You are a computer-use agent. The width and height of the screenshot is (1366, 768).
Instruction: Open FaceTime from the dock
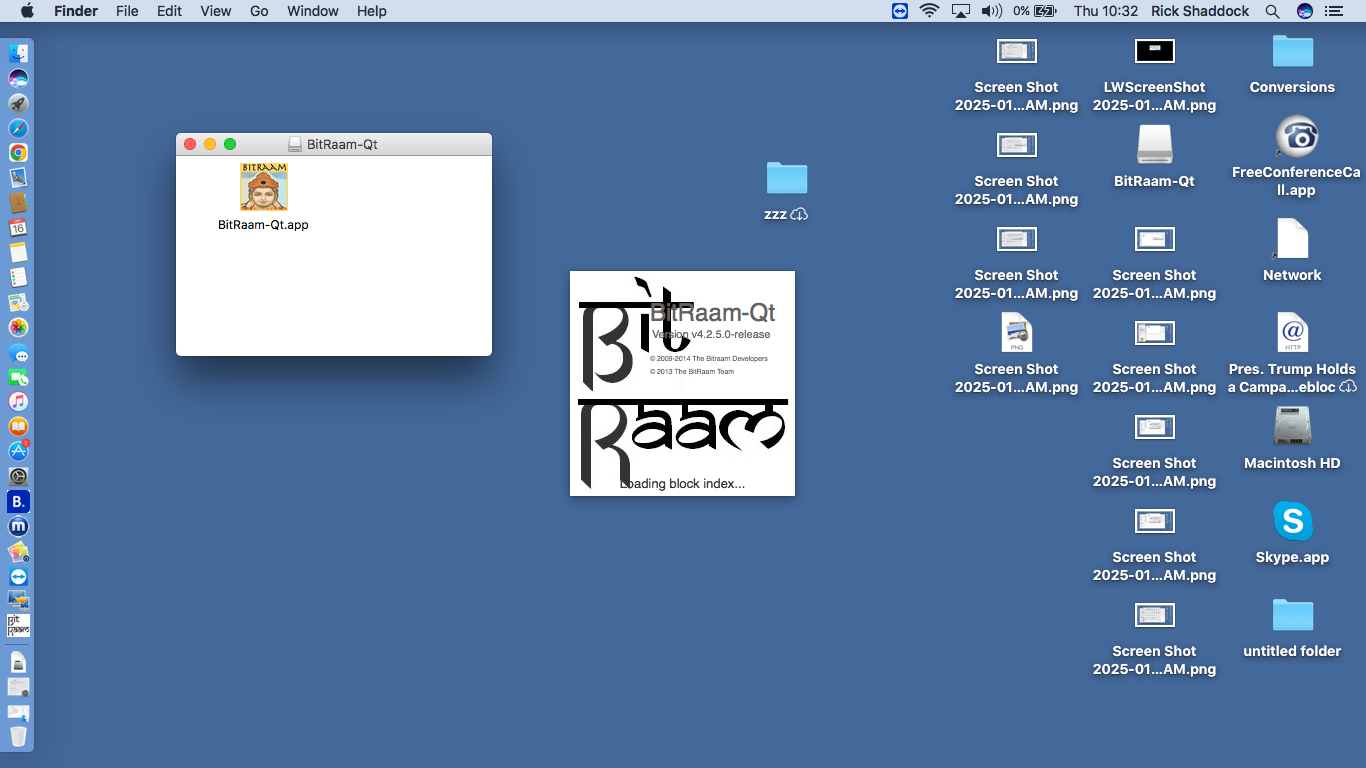click(x=18, y=377)
